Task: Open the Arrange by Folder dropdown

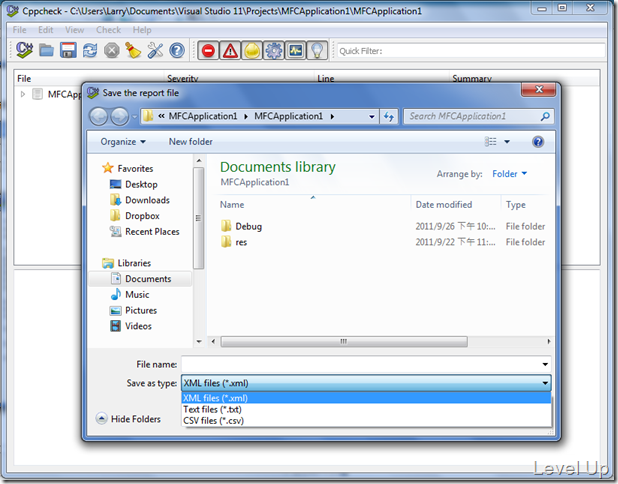Action: pos(510,174)
